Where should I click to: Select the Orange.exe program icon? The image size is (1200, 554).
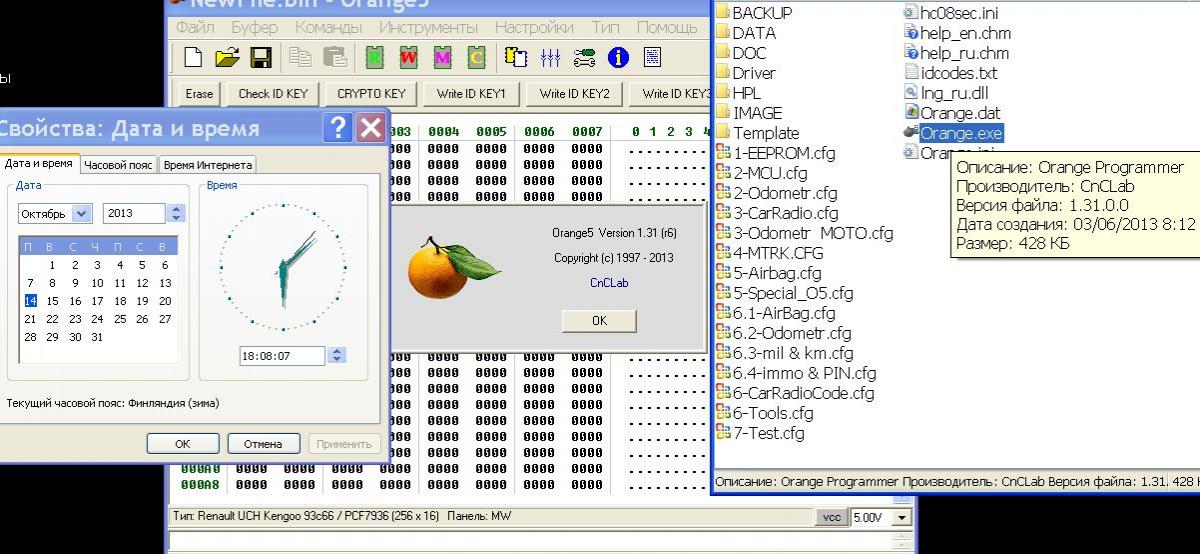coord(911,132)
